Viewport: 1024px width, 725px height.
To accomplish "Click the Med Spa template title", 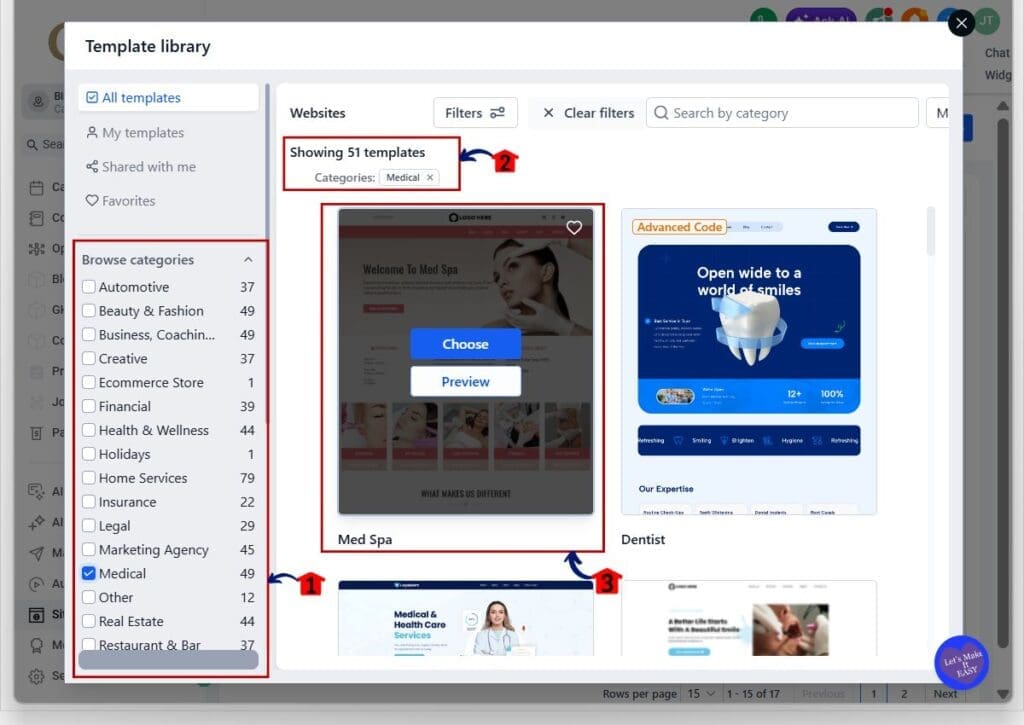I will coord(365,540).
